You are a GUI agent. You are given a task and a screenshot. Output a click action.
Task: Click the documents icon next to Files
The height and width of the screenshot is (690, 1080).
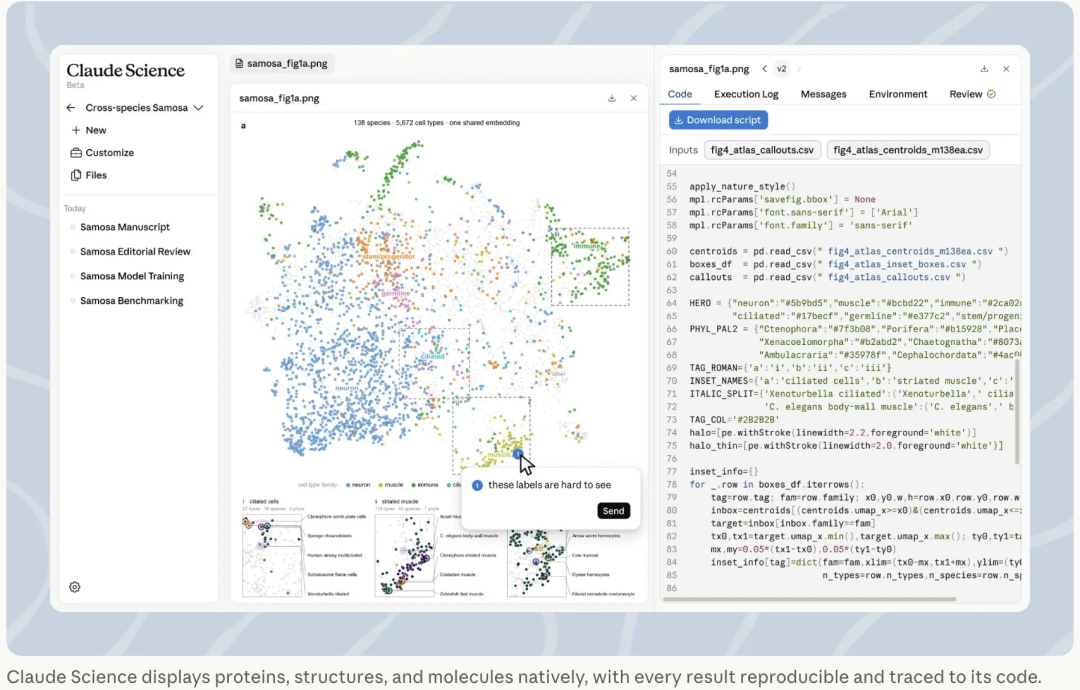coord(76,176)
